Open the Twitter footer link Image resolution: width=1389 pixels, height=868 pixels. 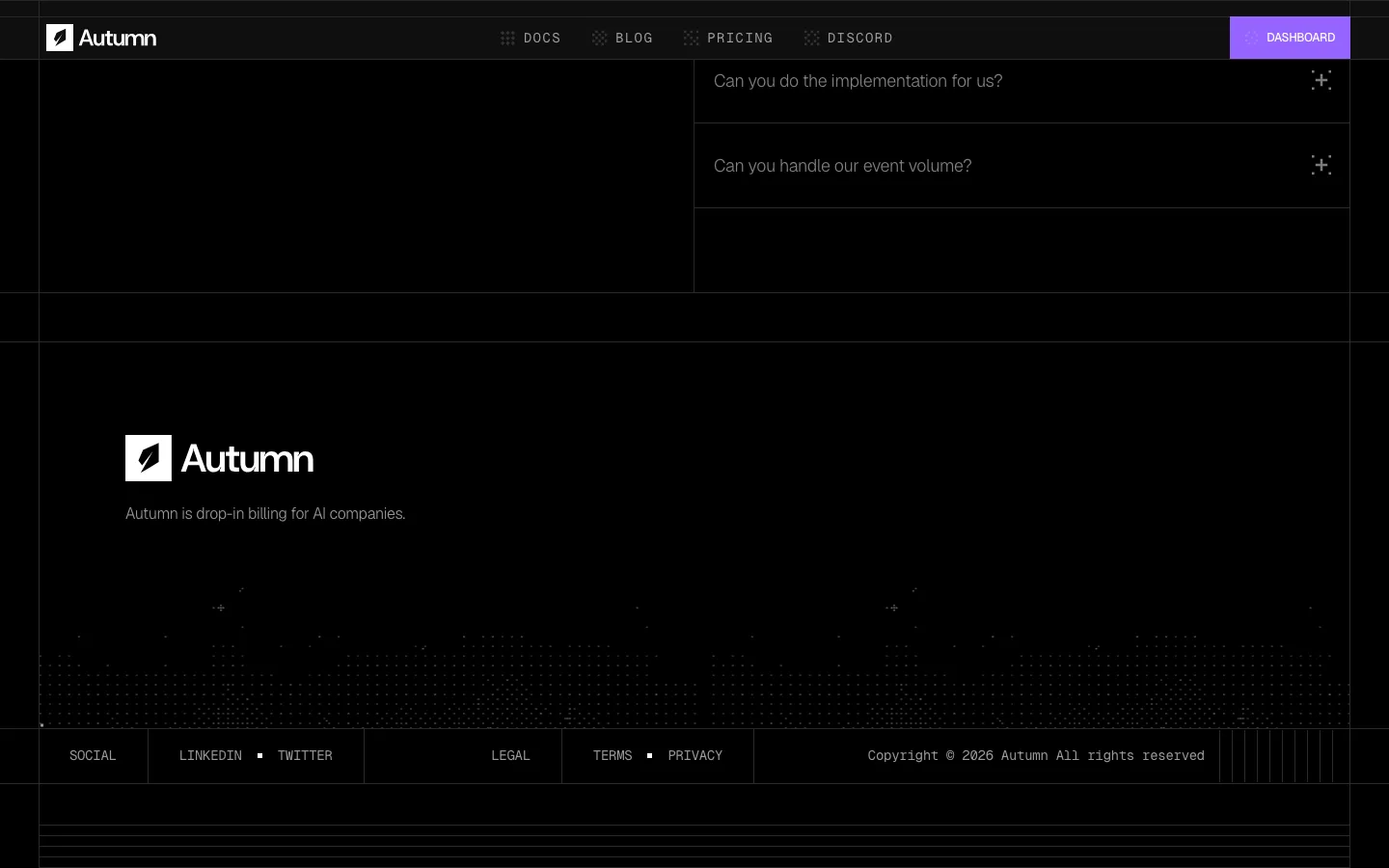[305, 755]
